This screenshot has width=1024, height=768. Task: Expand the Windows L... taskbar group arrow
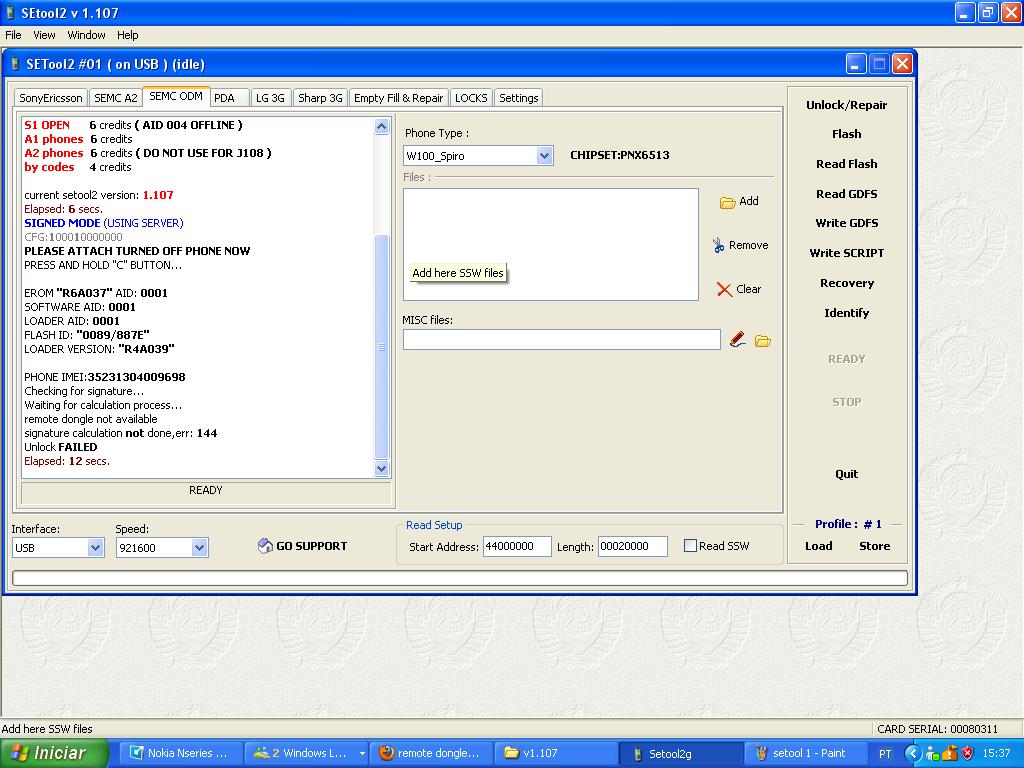click(362, 753)
